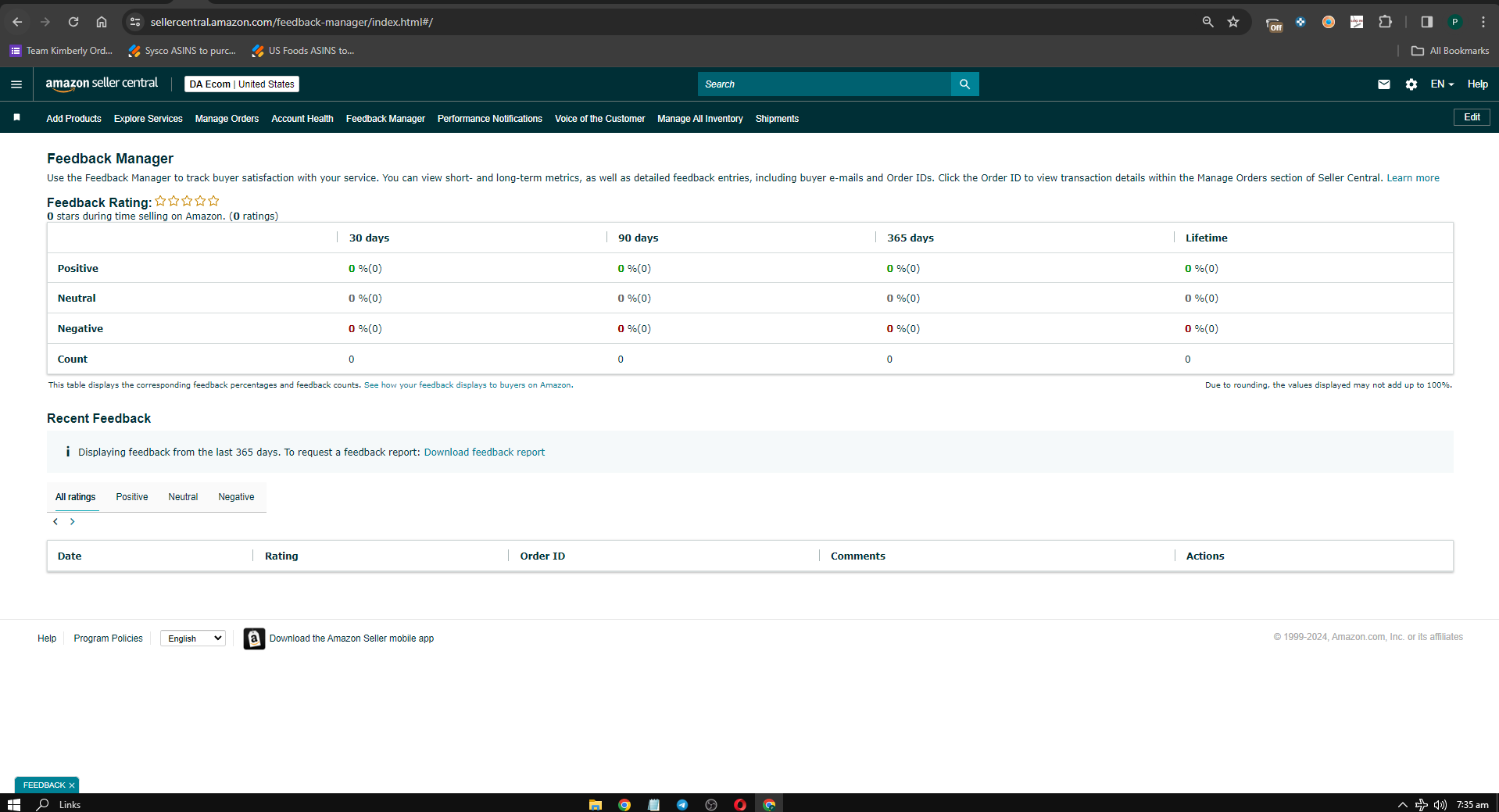This screenshot has width=1499, height=812.
Task: Open Program Policies in the footer
Action: tap(108, 639)
